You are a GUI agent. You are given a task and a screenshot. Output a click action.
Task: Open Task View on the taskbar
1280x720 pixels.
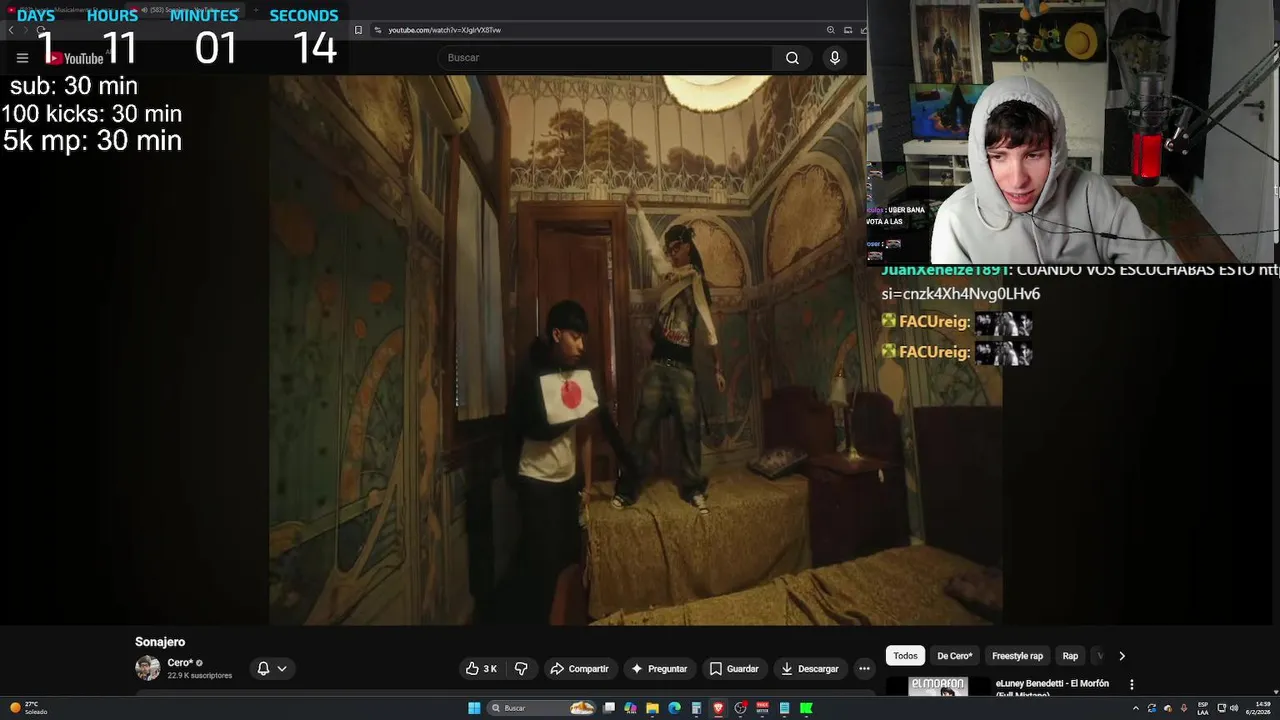[x=609, y=708]
